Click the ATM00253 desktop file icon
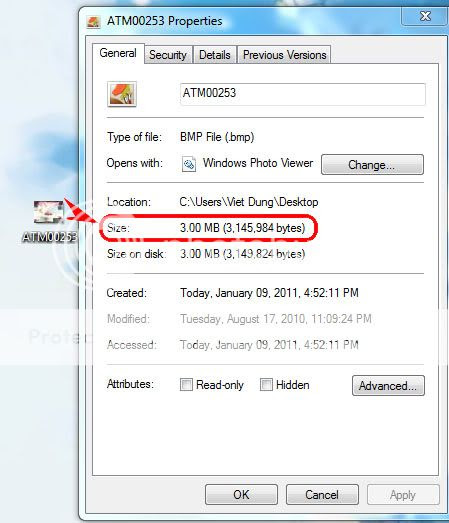Image resolution: width=449 pixels, height=523 pixels. tap(49, 212)
